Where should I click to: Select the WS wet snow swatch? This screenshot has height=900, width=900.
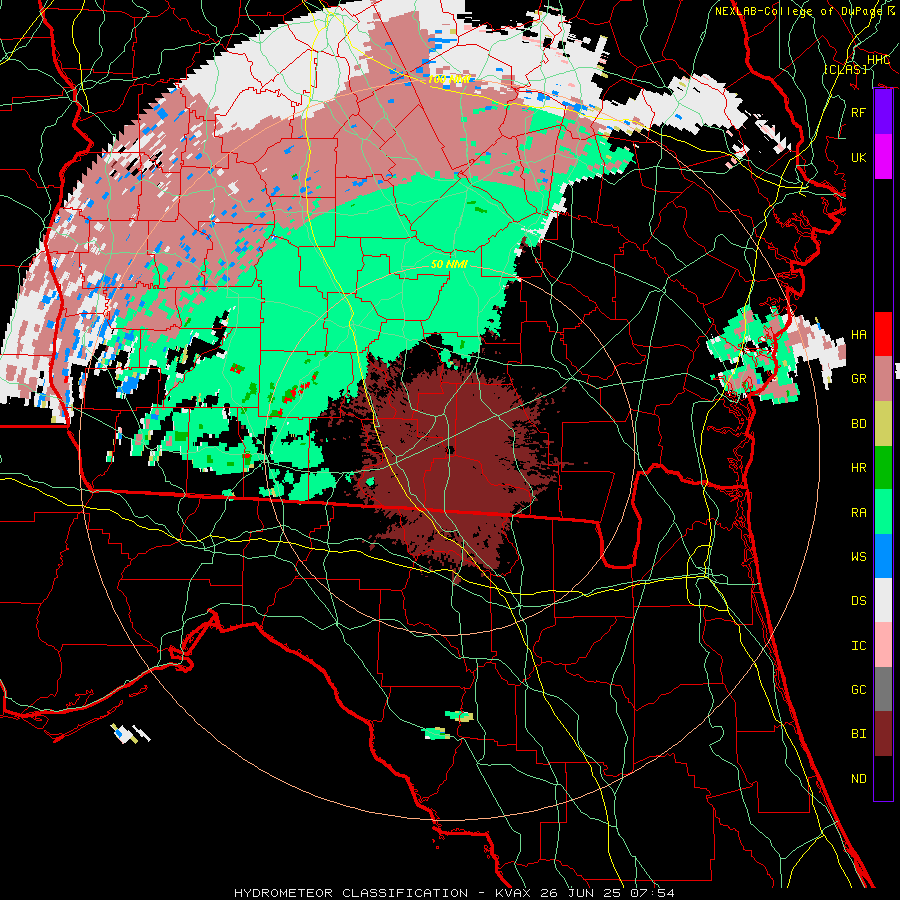[x=883, y=556]
